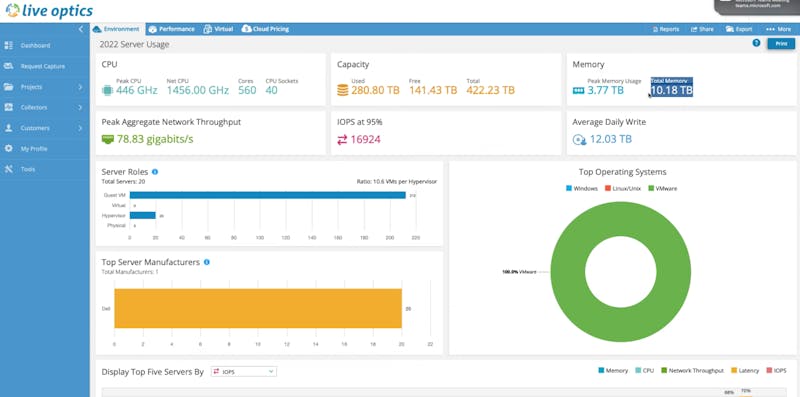Click the Export button in the toolbar
This screenshot has width=800, height=397.
[x=739, y=29]
